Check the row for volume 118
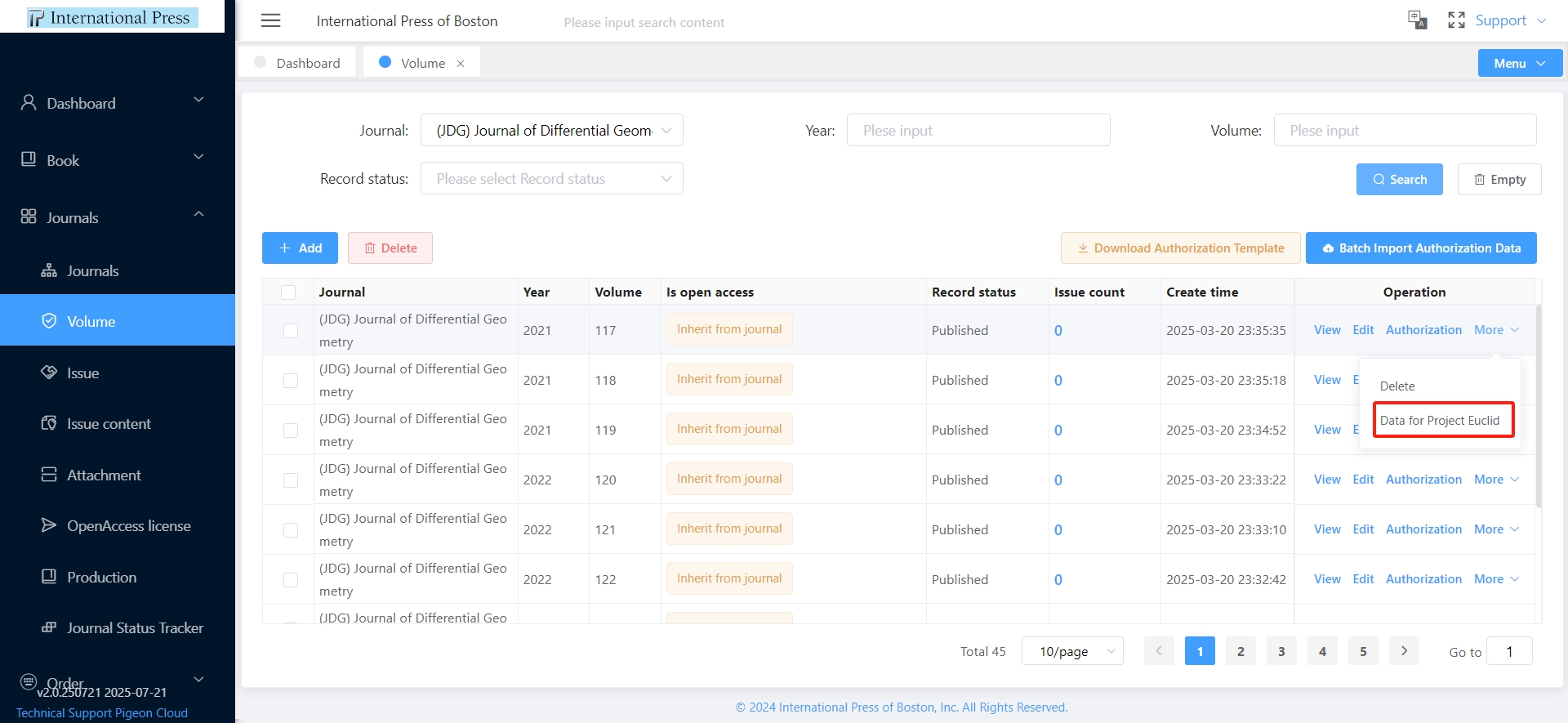 291,380
